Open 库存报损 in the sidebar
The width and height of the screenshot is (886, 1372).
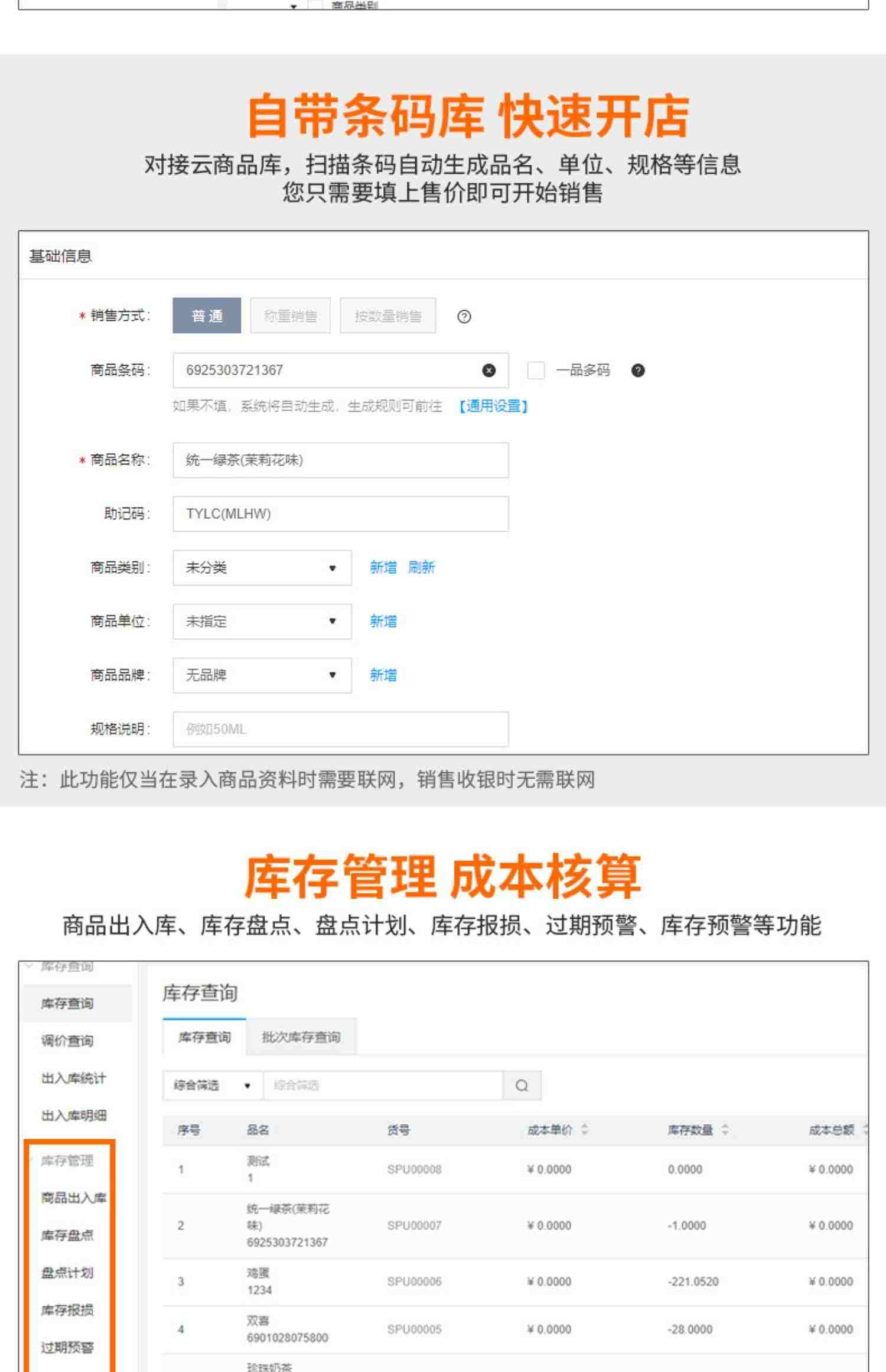tap(67, 1310)
